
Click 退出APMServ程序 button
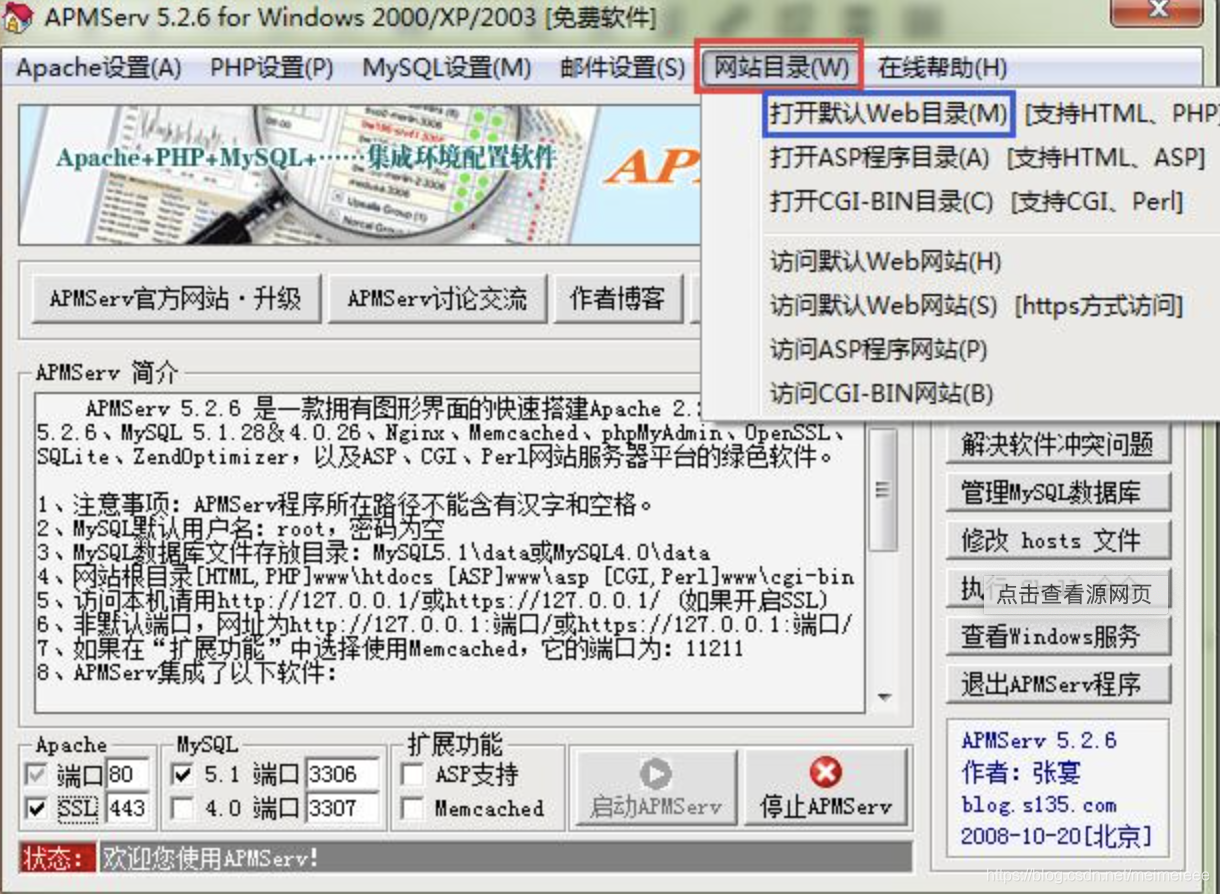pos(1058,685)
